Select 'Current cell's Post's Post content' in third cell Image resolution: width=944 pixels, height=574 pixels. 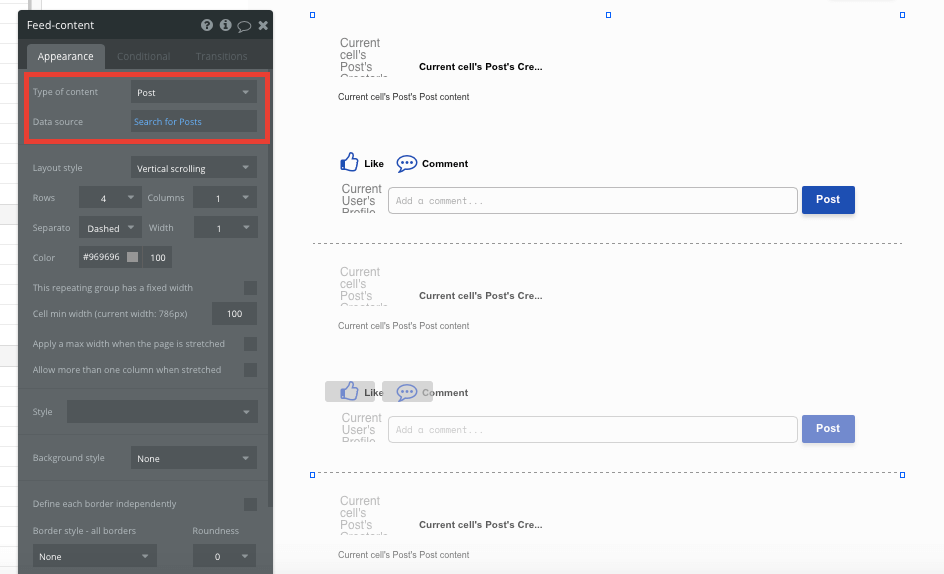coord(403,555)
